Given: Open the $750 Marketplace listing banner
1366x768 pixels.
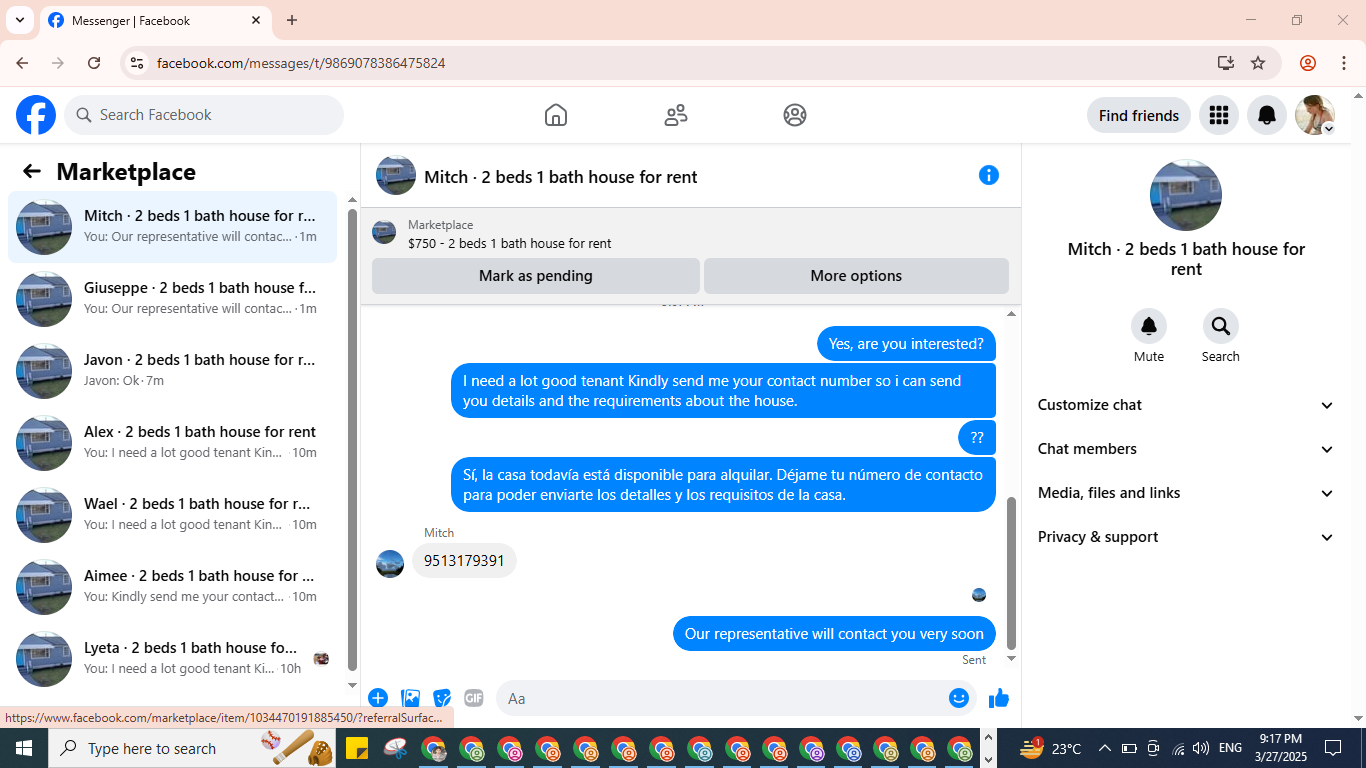Looking at the screenshot, I should (x=690, y=233).
